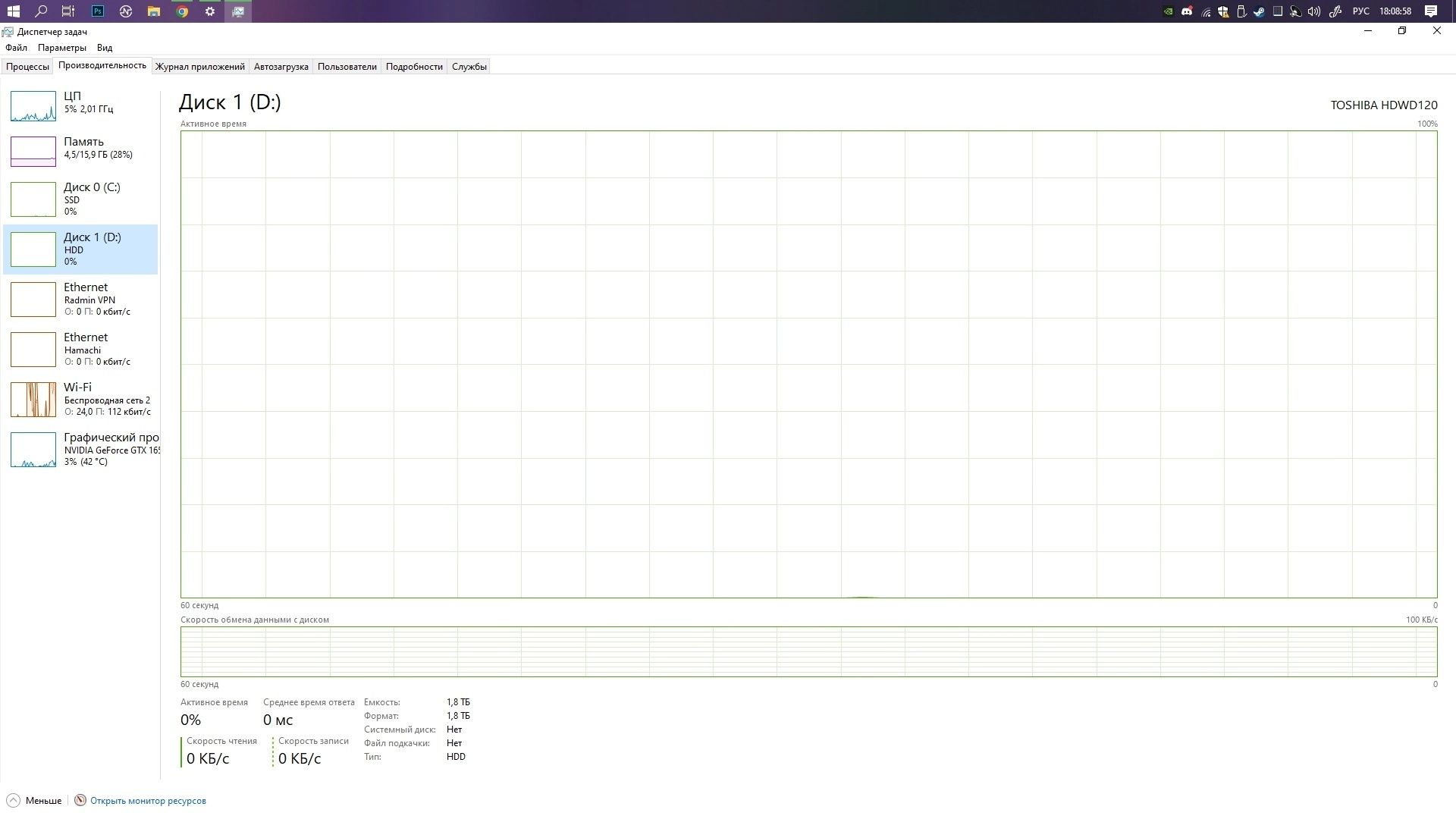Viewport: 1456px width, 819px height.
Task: Open the Файл menu
Action: pyautogui.click(x=16, y=48)
